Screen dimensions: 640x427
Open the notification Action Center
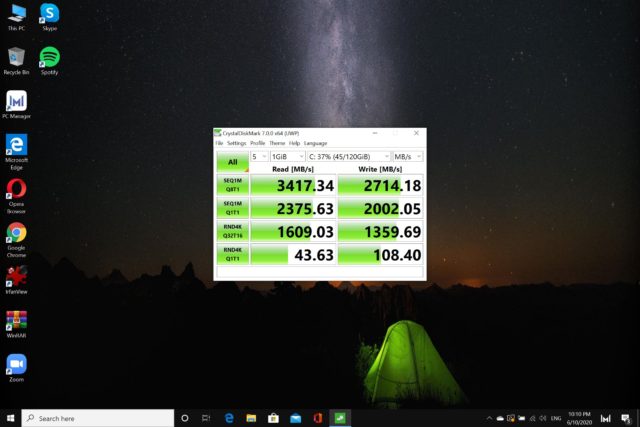coord(625,418)
